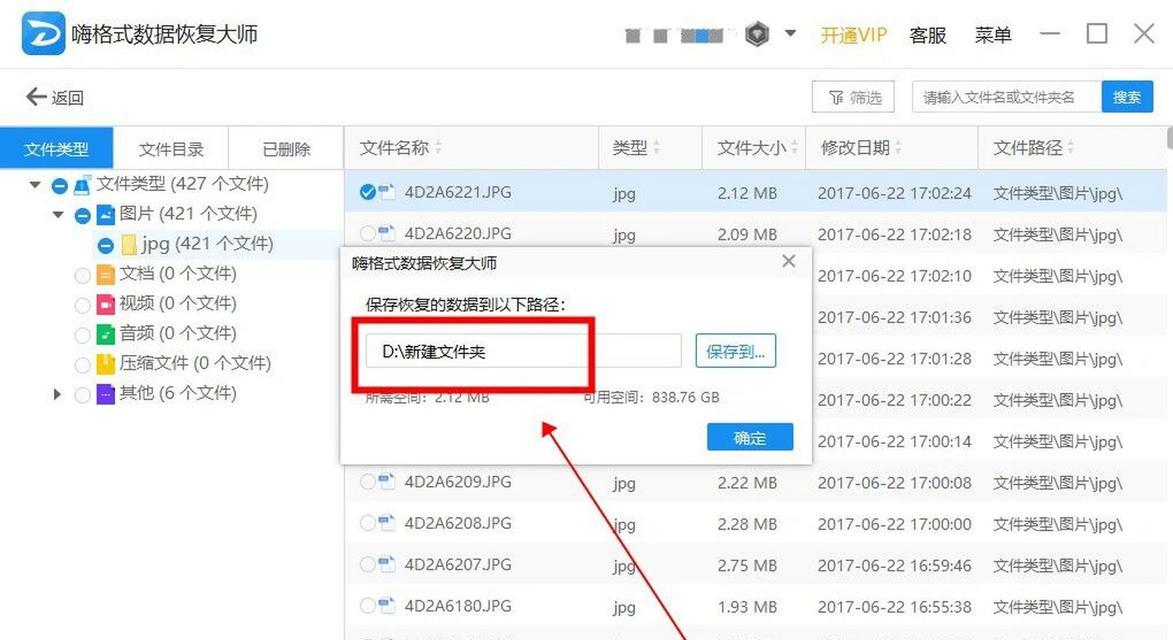The width and height of the screenshot is (1173, 640).
Task: Check the box next to 4D2A6207.JPG
Action: (x=367, y=564)
